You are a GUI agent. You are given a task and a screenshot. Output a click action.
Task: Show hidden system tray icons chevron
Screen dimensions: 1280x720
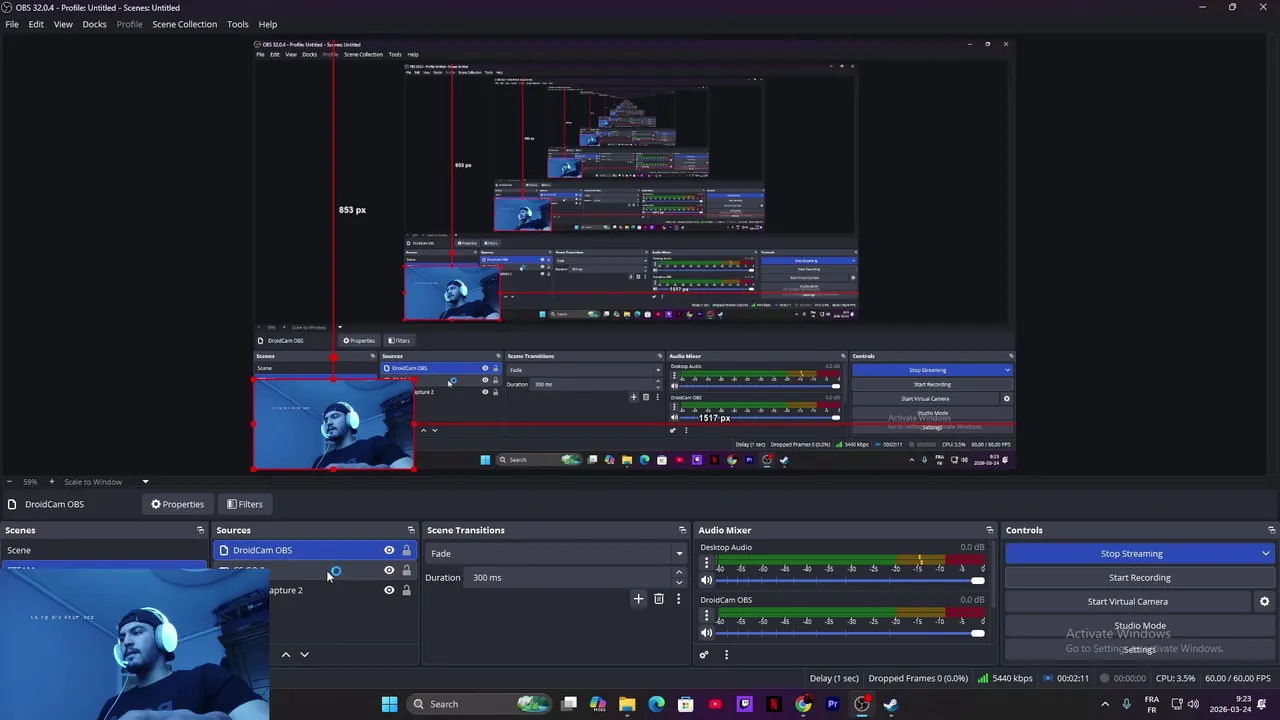tap(1105, 704)
